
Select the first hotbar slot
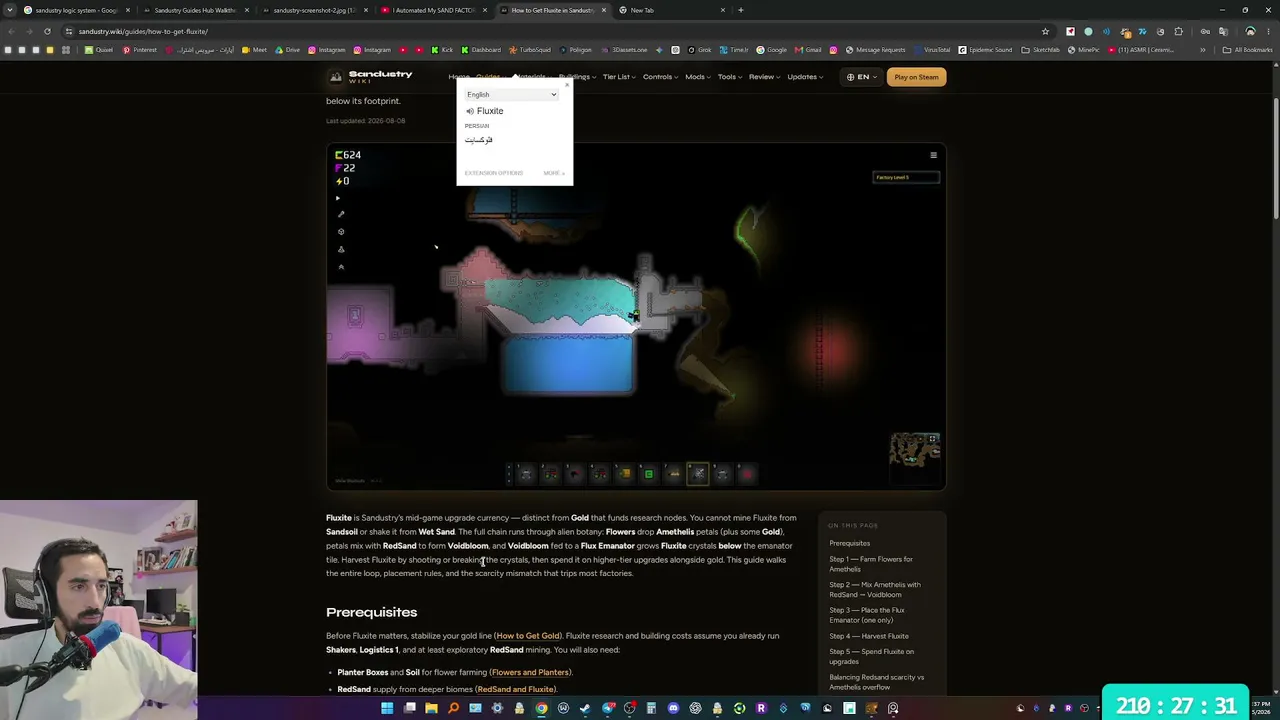526,474
